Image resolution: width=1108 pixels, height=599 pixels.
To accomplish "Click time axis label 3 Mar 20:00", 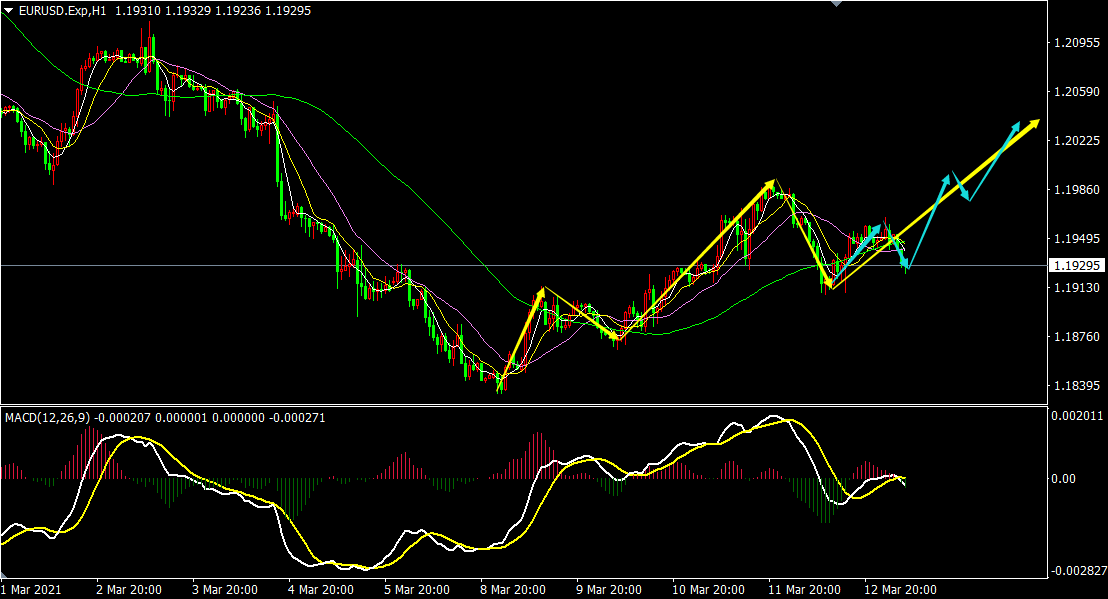I will [225, 590].
